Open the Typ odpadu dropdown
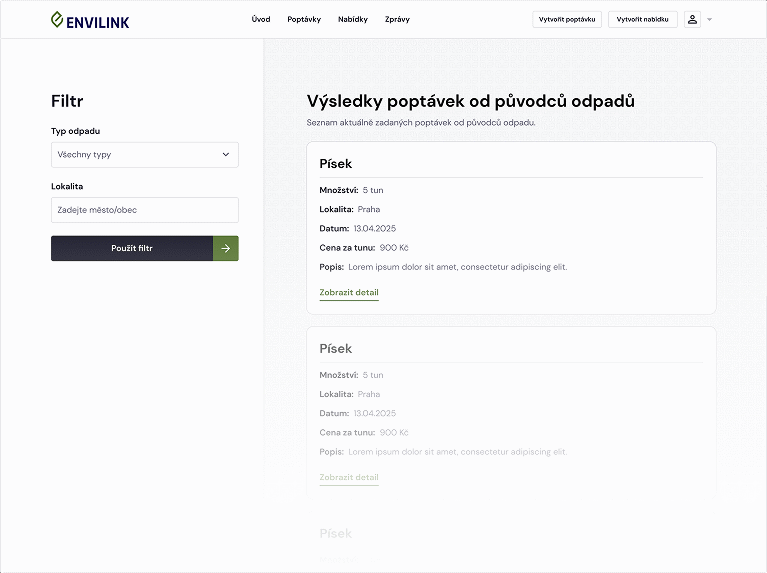The height and width of the screenshot is (573, 767). pyautogui.click(x=144, y=155)
